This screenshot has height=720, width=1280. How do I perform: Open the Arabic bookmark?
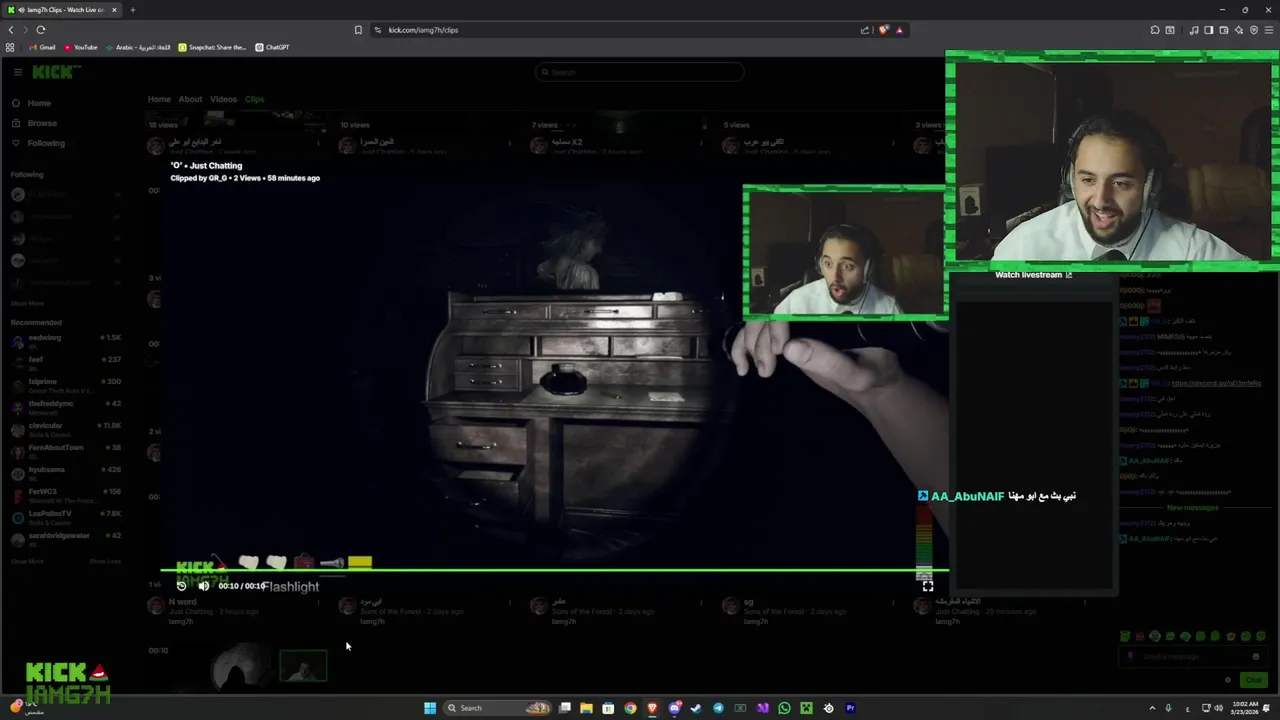tap(139, 47)
